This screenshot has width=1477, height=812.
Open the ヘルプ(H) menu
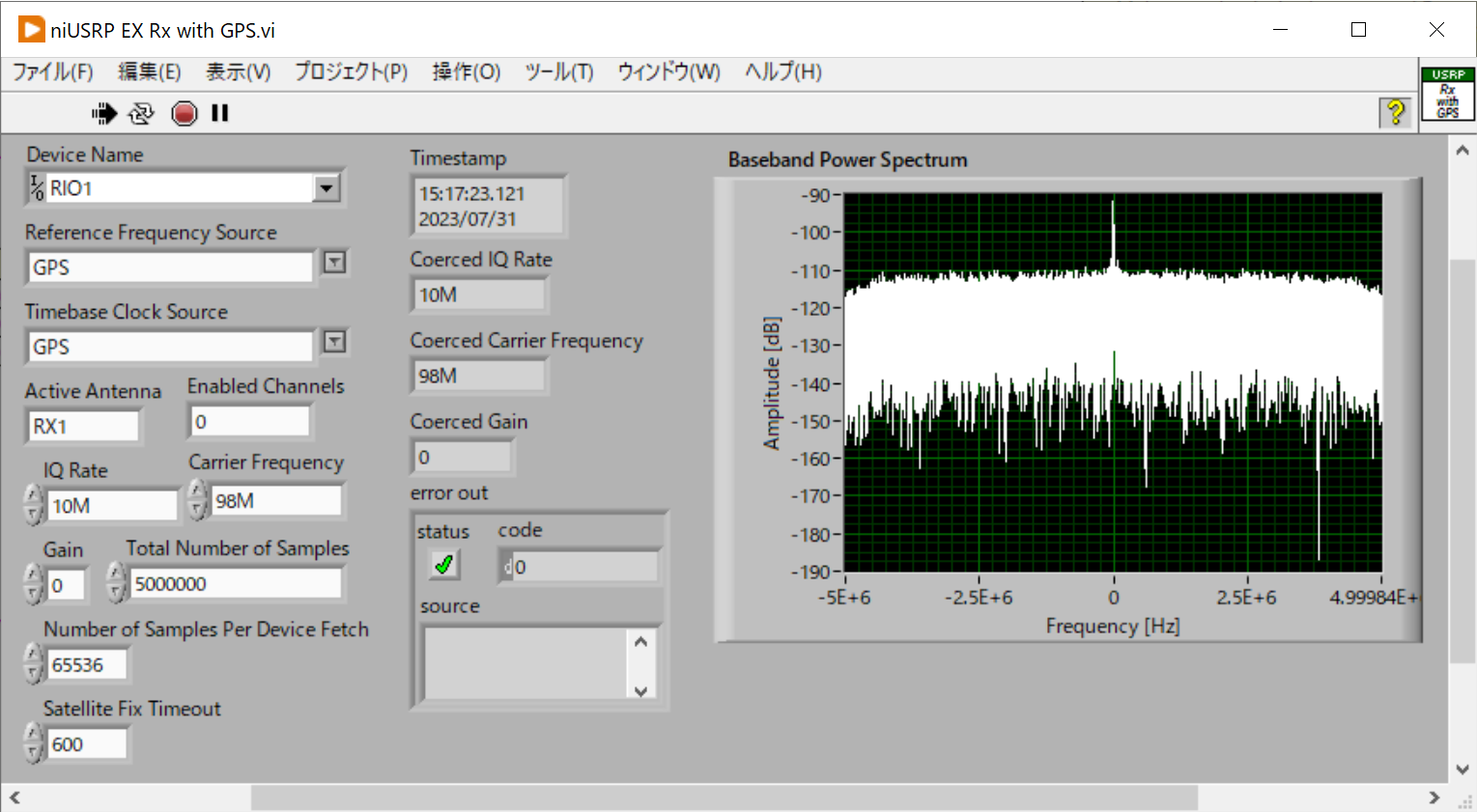point(782,72)
